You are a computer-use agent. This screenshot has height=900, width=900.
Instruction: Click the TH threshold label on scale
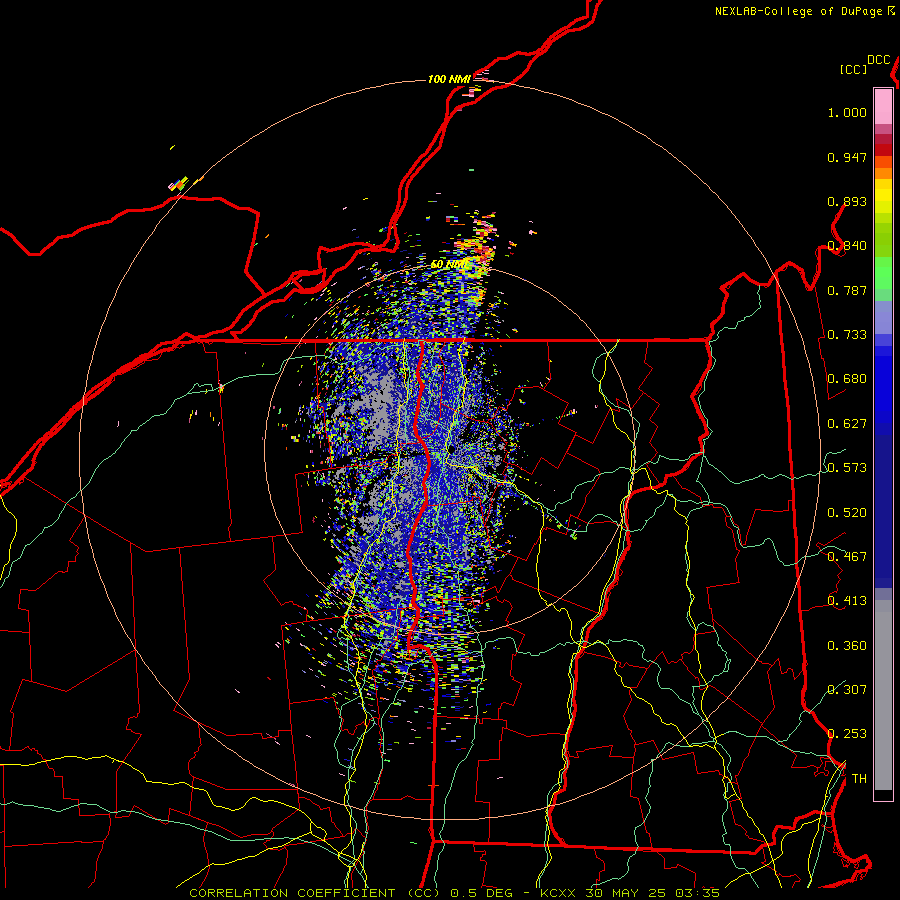[859, 779]
